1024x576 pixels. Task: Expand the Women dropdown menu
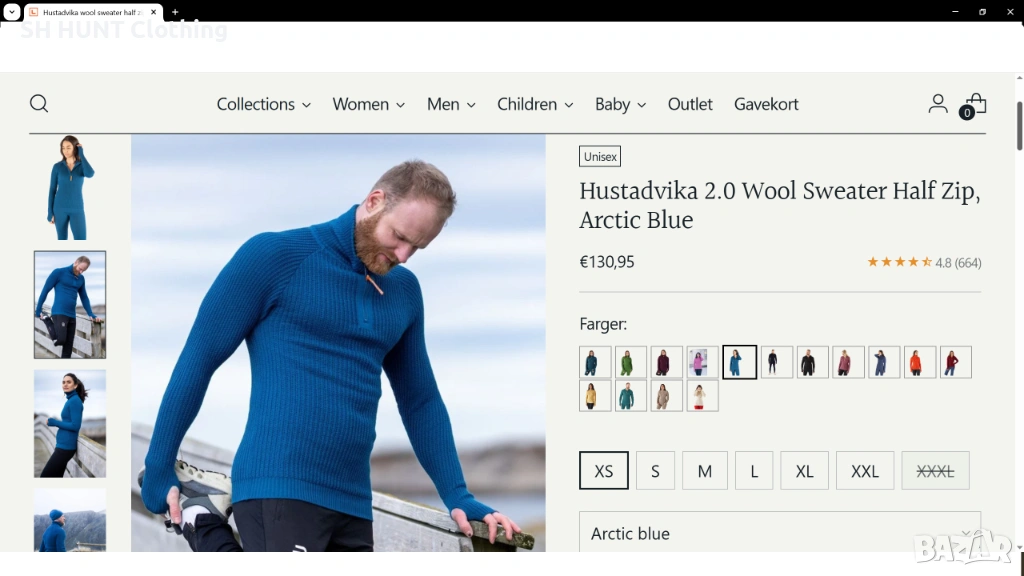(x=368, y=104)
